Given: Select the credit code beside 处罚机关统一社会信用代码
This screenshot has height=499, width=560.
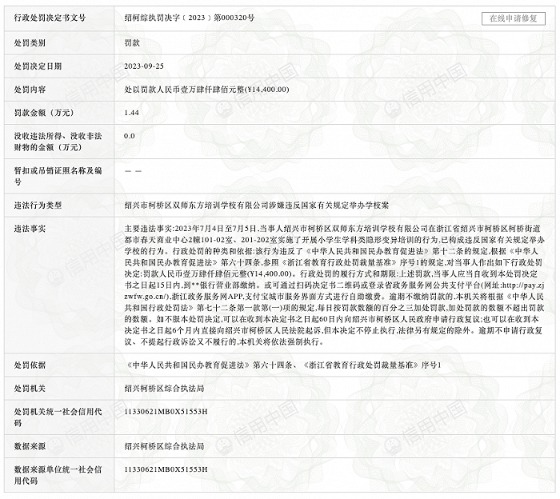Looking at the screenshot, I should pos(166,411).
